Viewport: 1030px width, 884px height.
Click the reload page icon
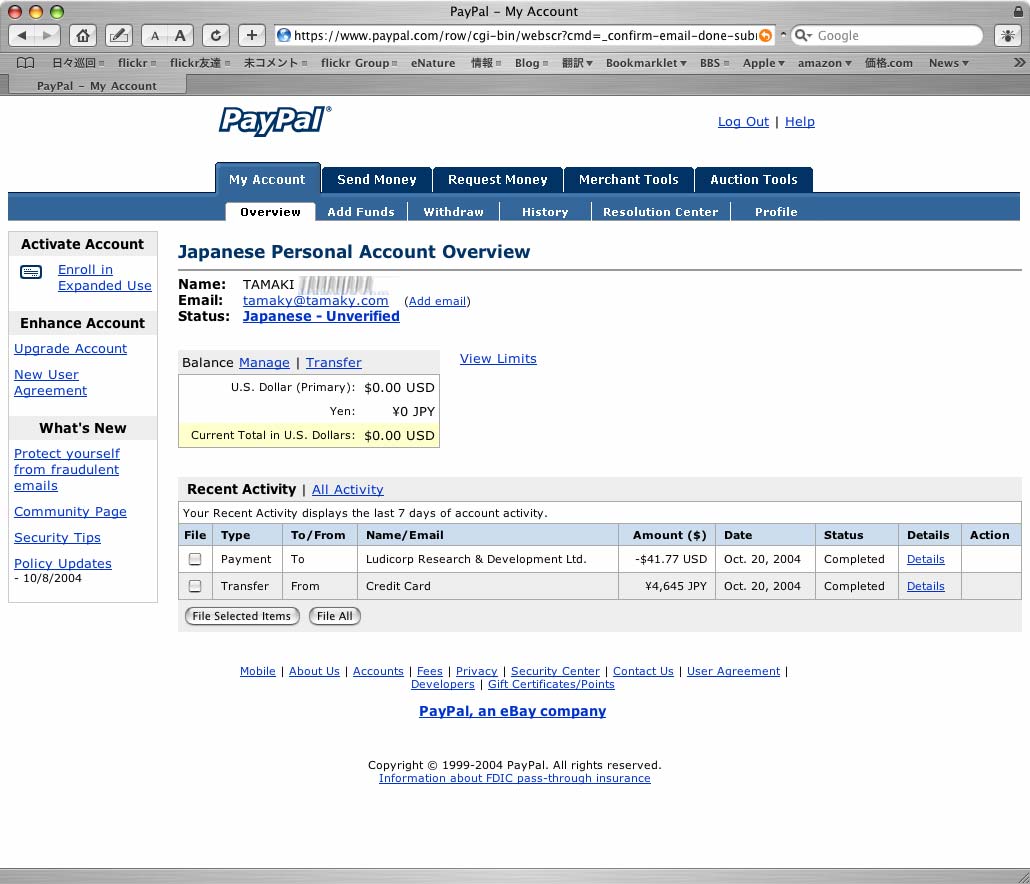point(215,35)
